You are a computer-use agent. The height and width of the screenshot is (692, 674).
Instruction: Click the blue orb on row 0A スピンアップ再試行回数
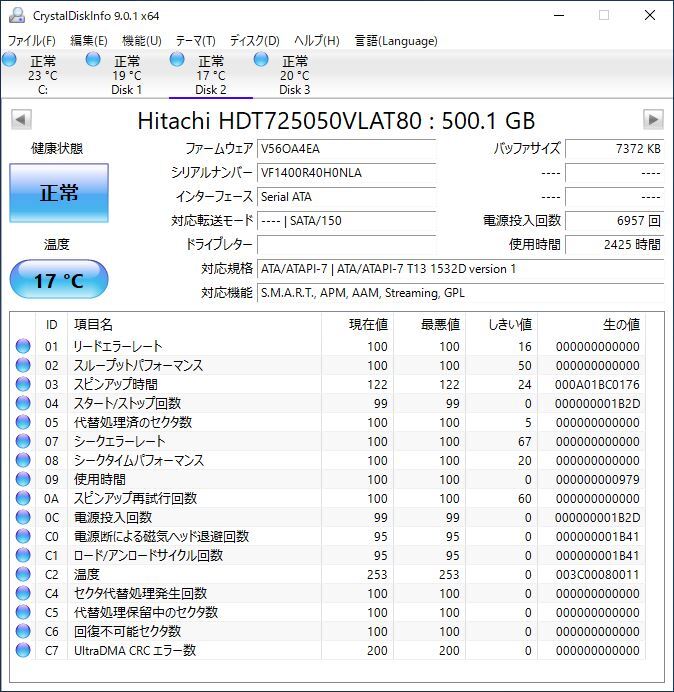(23, 498)
